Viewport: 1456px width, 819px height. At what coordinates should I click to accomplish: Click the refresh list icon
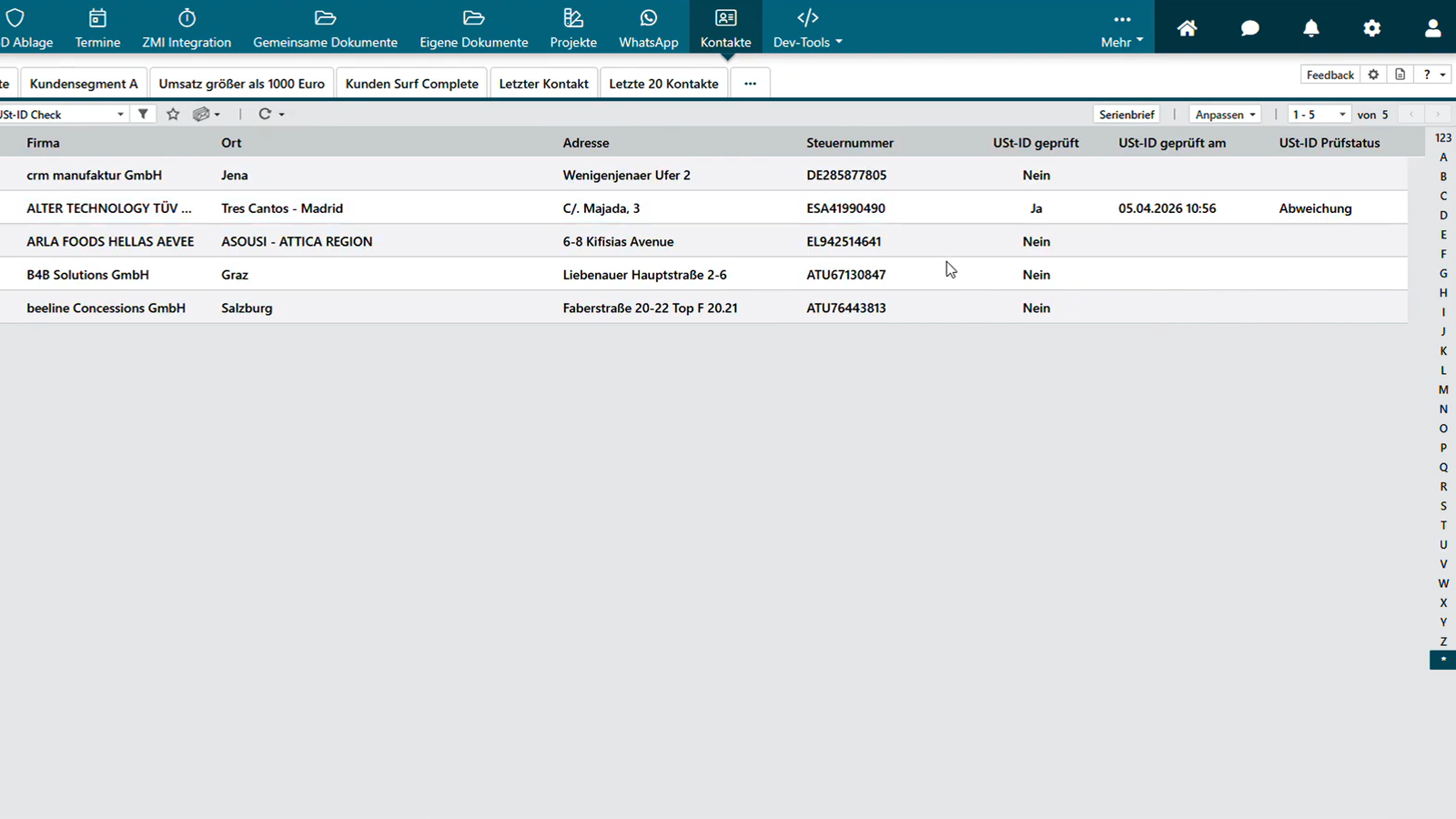pos(265,114)
